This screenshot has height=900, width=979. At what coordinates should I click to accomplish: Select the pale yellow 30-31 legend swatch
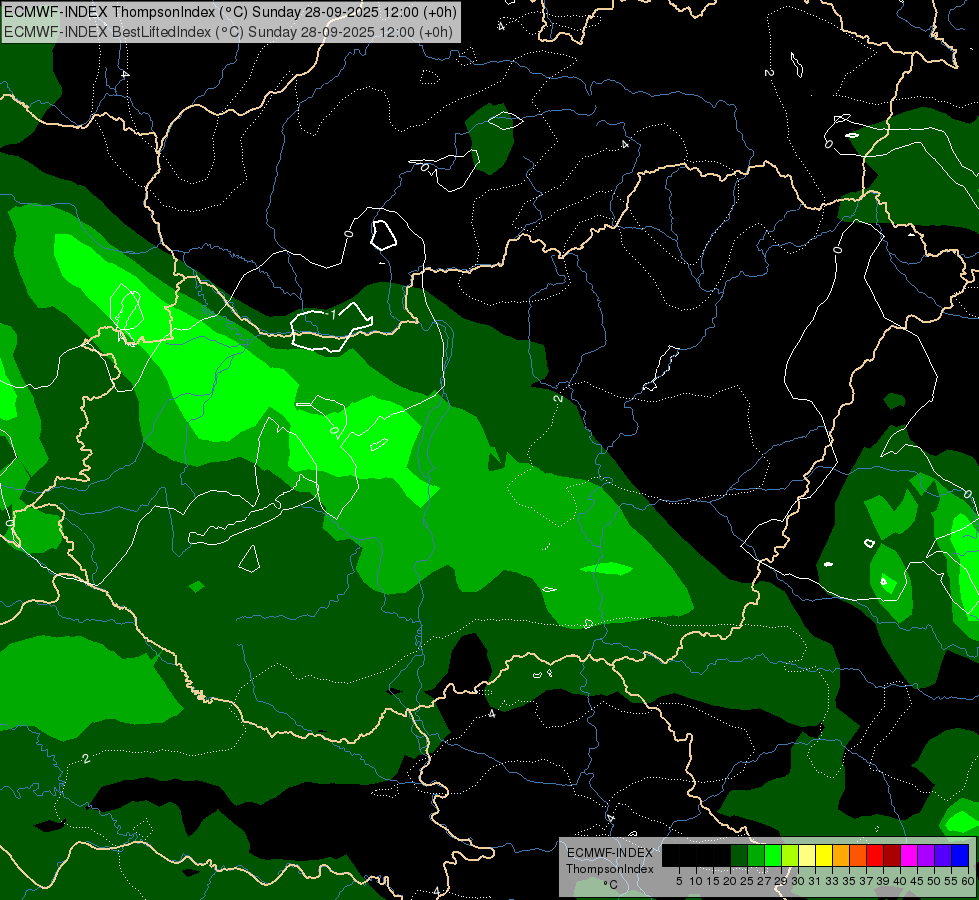click(807, 855)
